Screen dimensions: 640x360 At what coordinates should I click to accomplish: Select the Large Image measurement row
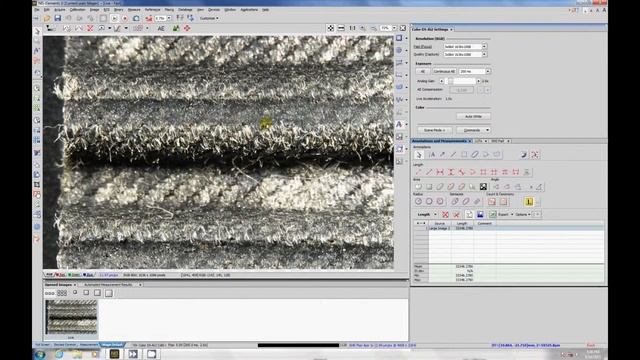pyautogui.click(x=516, y=229)
